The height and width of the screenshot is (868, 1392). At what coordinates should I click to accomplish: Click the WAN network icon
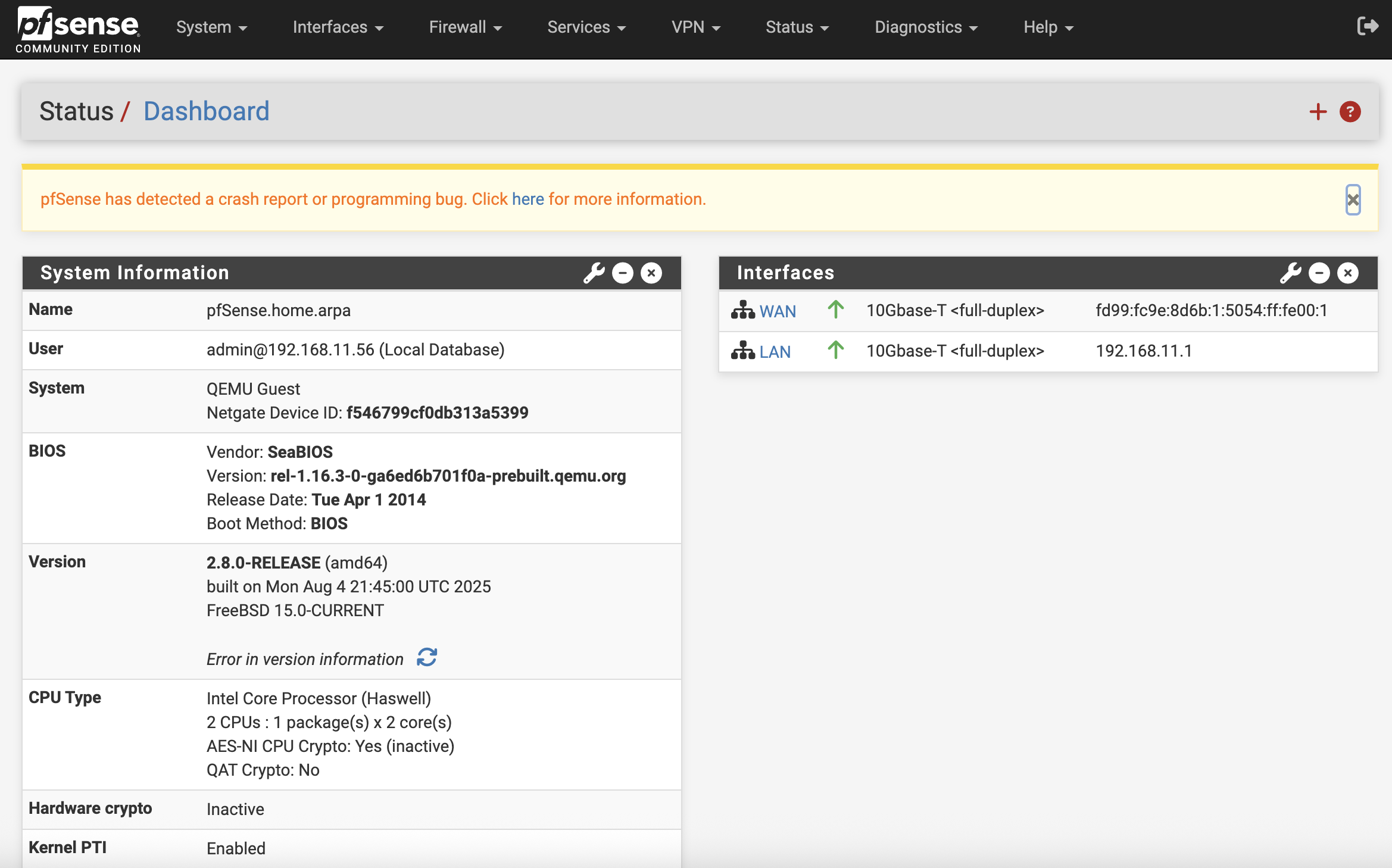(743, 310)
